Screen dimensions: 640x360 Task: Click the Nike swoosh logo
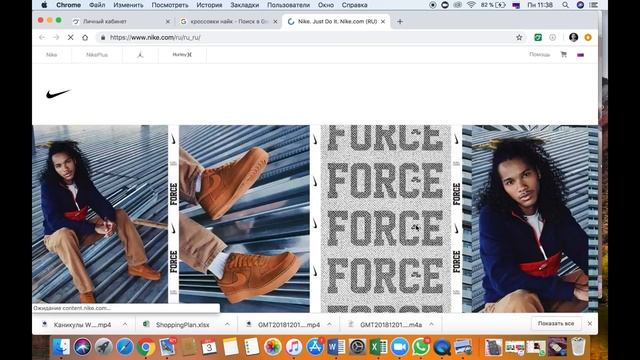[58, 94]
